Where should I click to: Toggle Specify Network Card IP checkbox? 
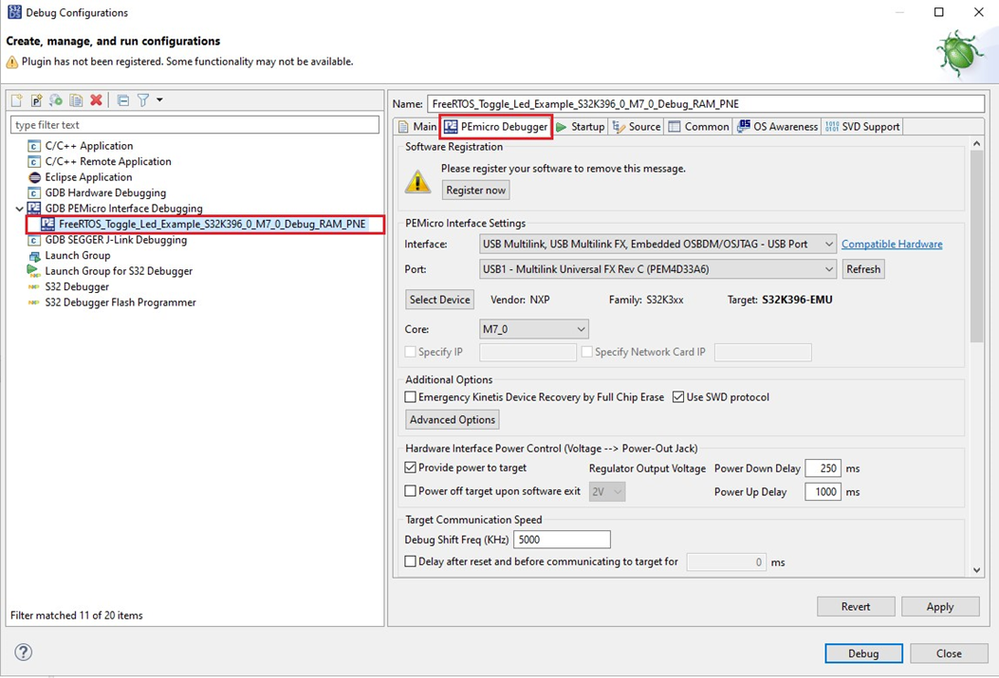point(587,352)
